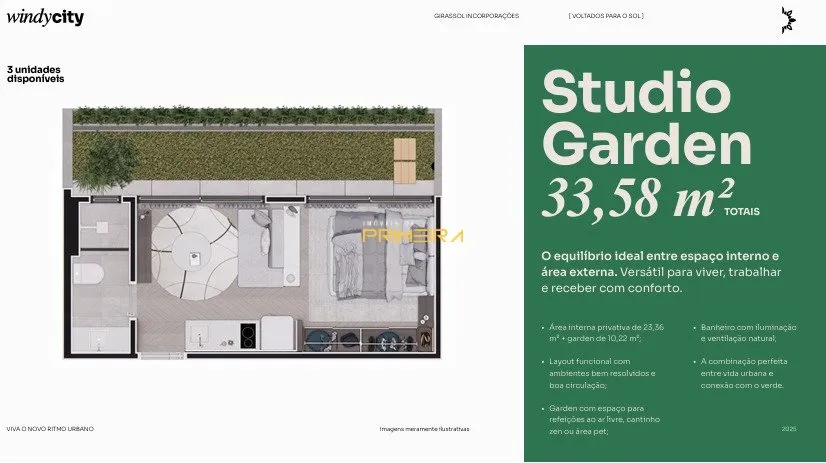Click the 'Garden com espaço para refeições' bullet
Image resolution: width=826 pixels, height=463 pixels.
pos(604,420)
